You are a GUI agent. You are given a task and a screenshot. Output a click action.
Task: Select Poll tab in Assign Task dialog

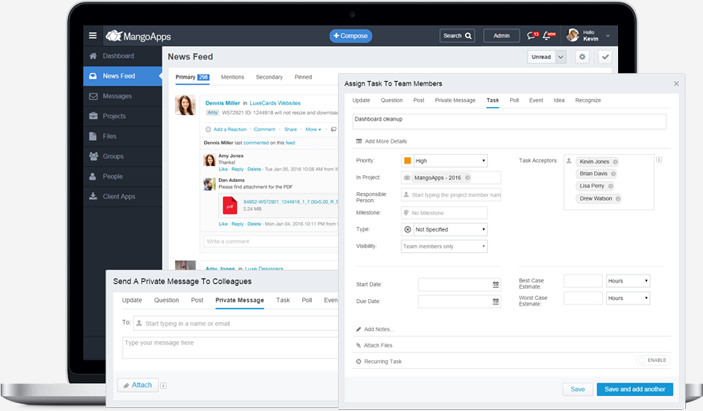tap(514, 100)
